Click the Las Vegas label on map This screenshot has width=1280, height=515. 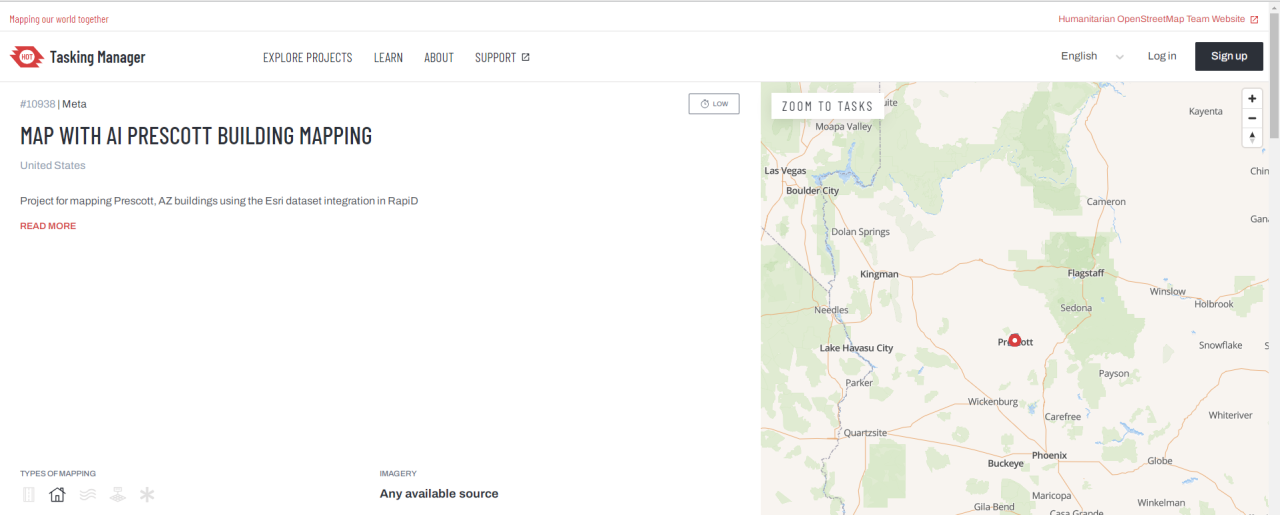[785, 171]
